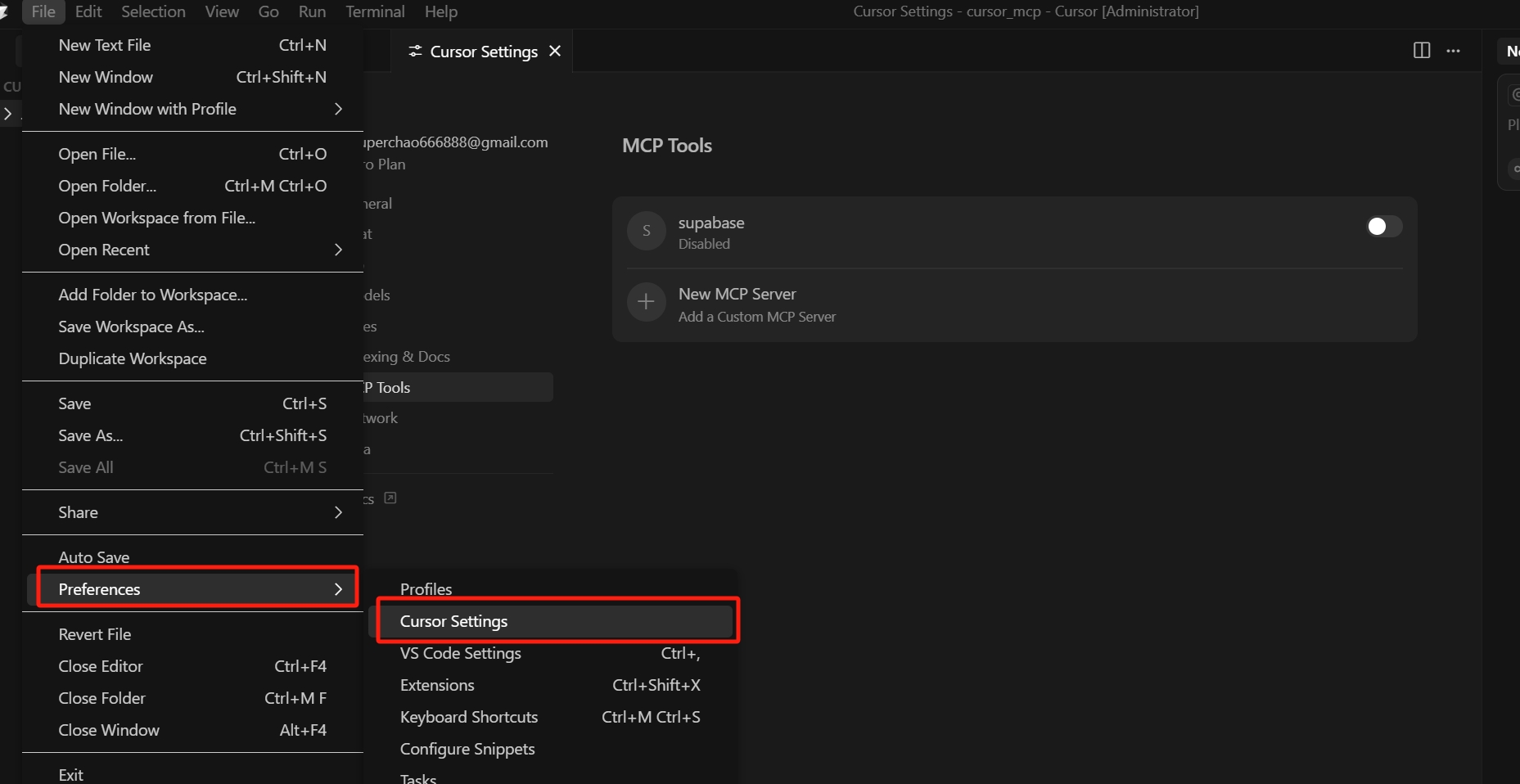The width and height of the screenshot is (1520, 784).
Task: Select MCP Tools in settings sidebar
Action: click(x=459, y=387)
